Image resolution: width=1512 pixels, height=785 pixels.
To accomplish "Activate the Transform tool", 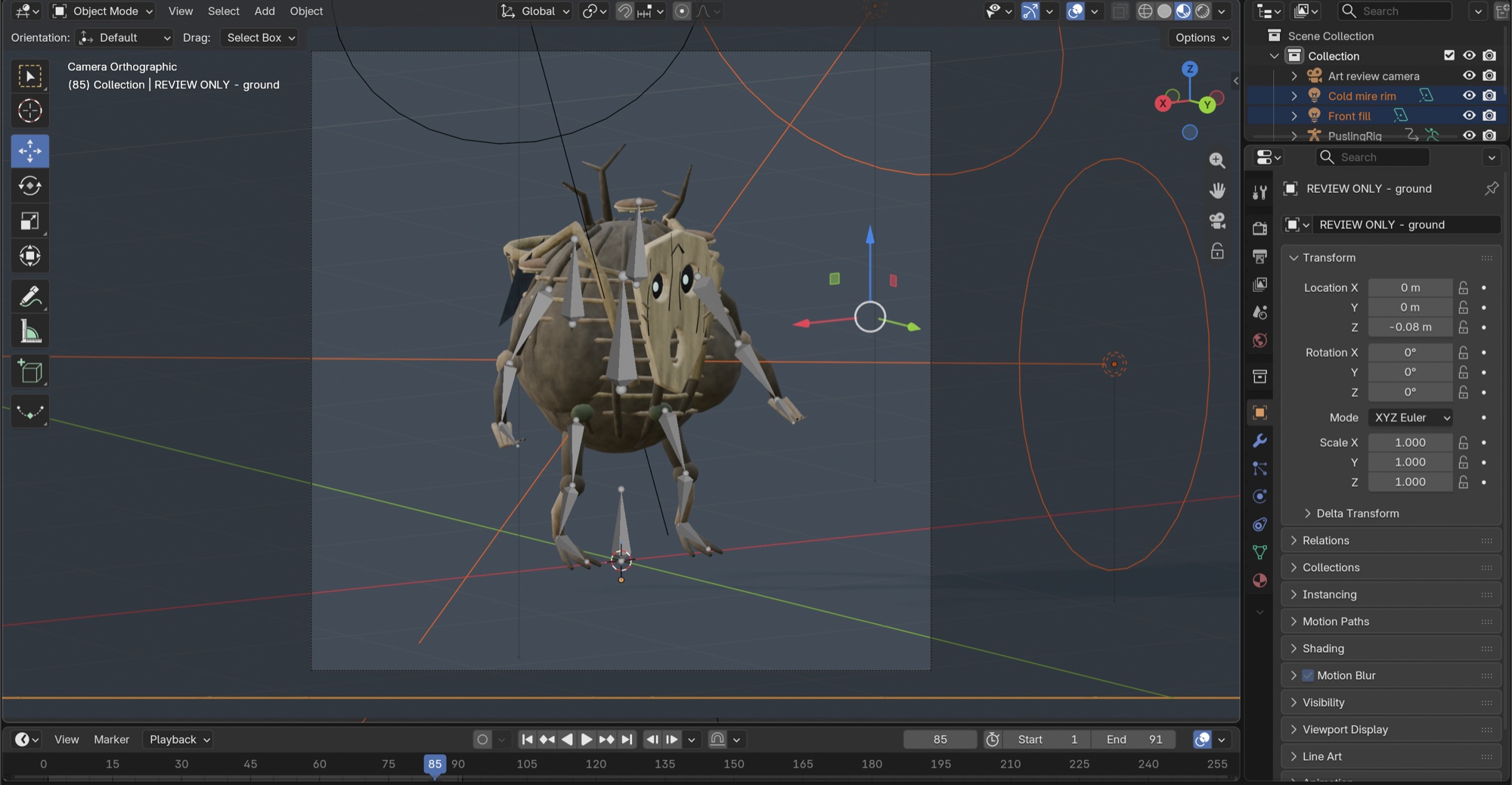I will 30,256.
